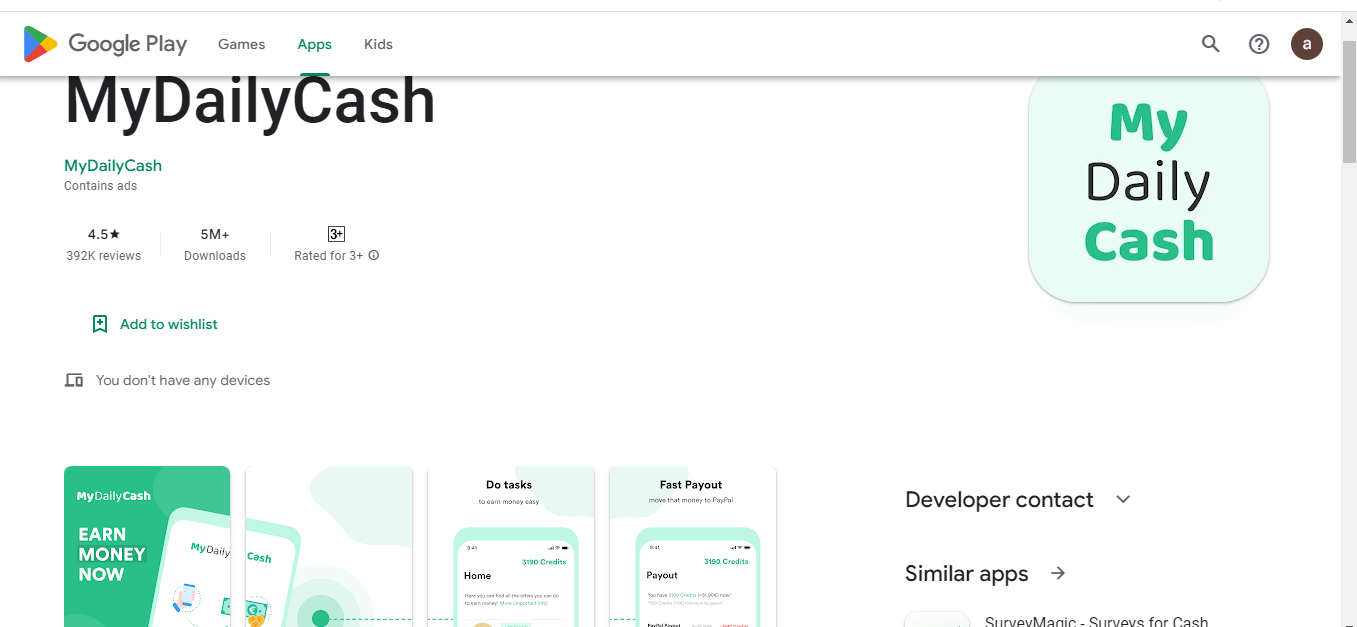
Task: Open the SurveyMagic - Surveys for Cash app
Action: pyautogui.click(x=1096, y=622)
